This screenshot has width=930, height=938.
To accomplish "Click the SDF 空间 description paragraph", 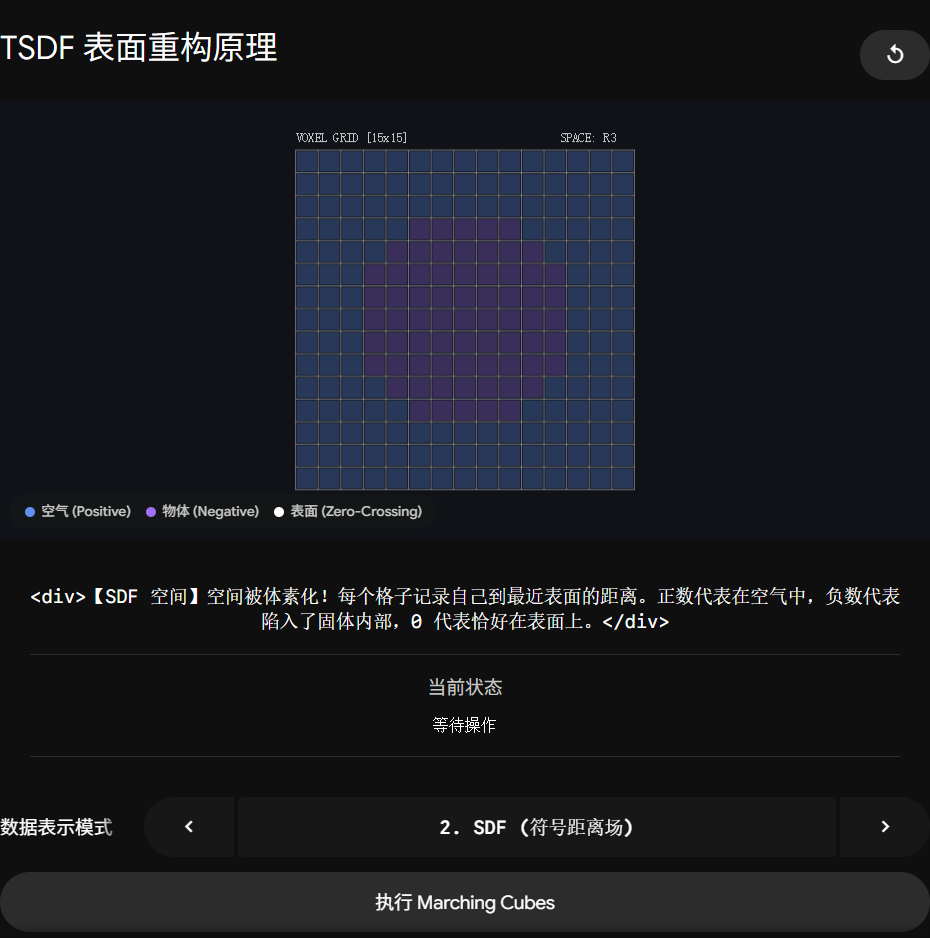I will coord(465,608).
